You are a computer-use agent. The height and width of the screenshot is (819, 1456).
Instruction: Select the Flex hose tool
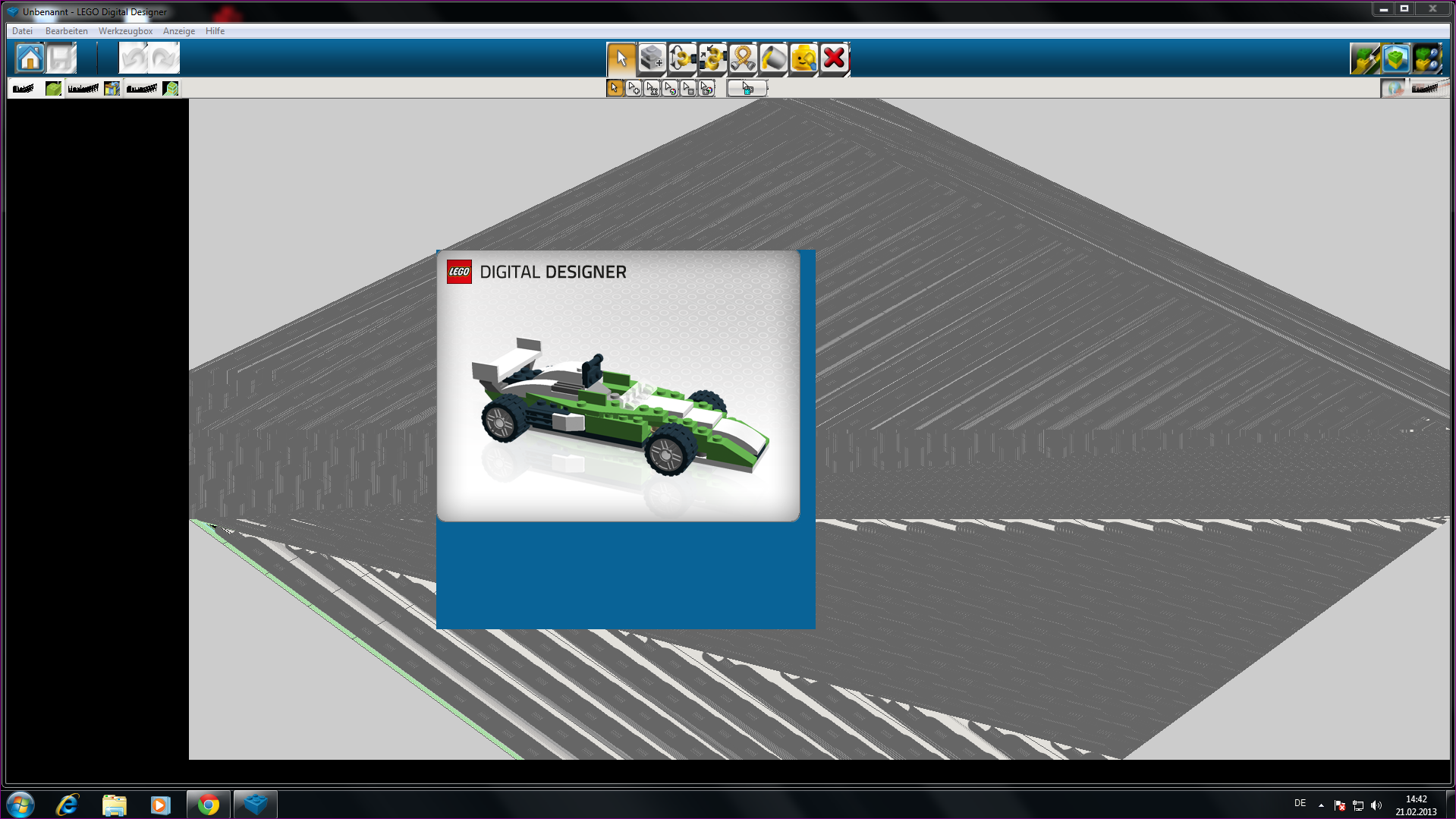pyautogui.click(x=742, y=58)
